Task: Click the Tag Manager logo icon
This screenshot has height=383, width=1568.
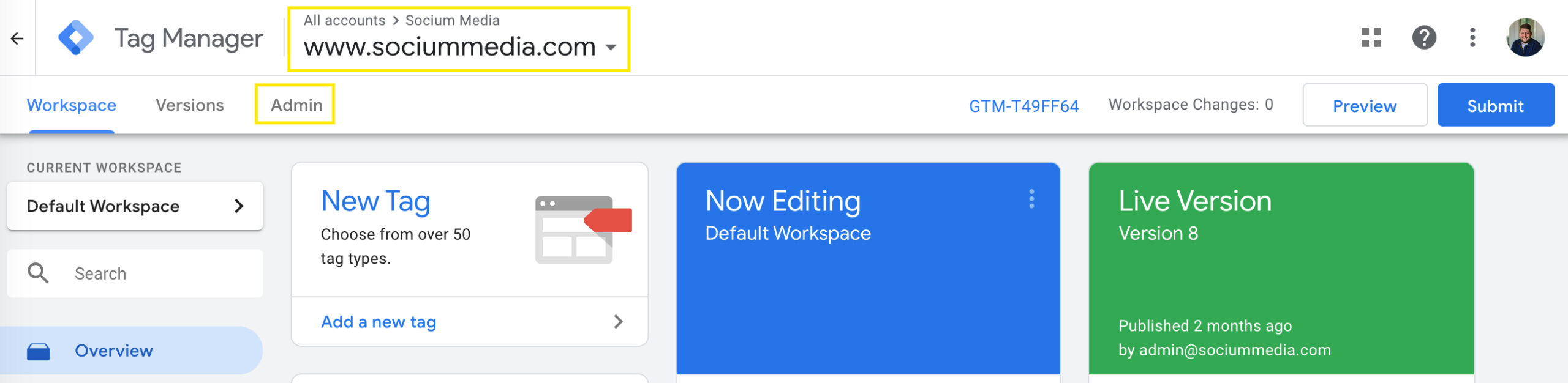Action: tap(75, 38)
